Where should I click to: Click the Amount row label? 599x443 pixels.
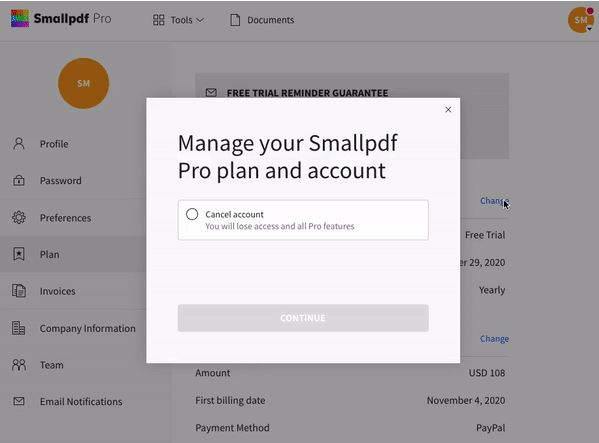point(213,373)
